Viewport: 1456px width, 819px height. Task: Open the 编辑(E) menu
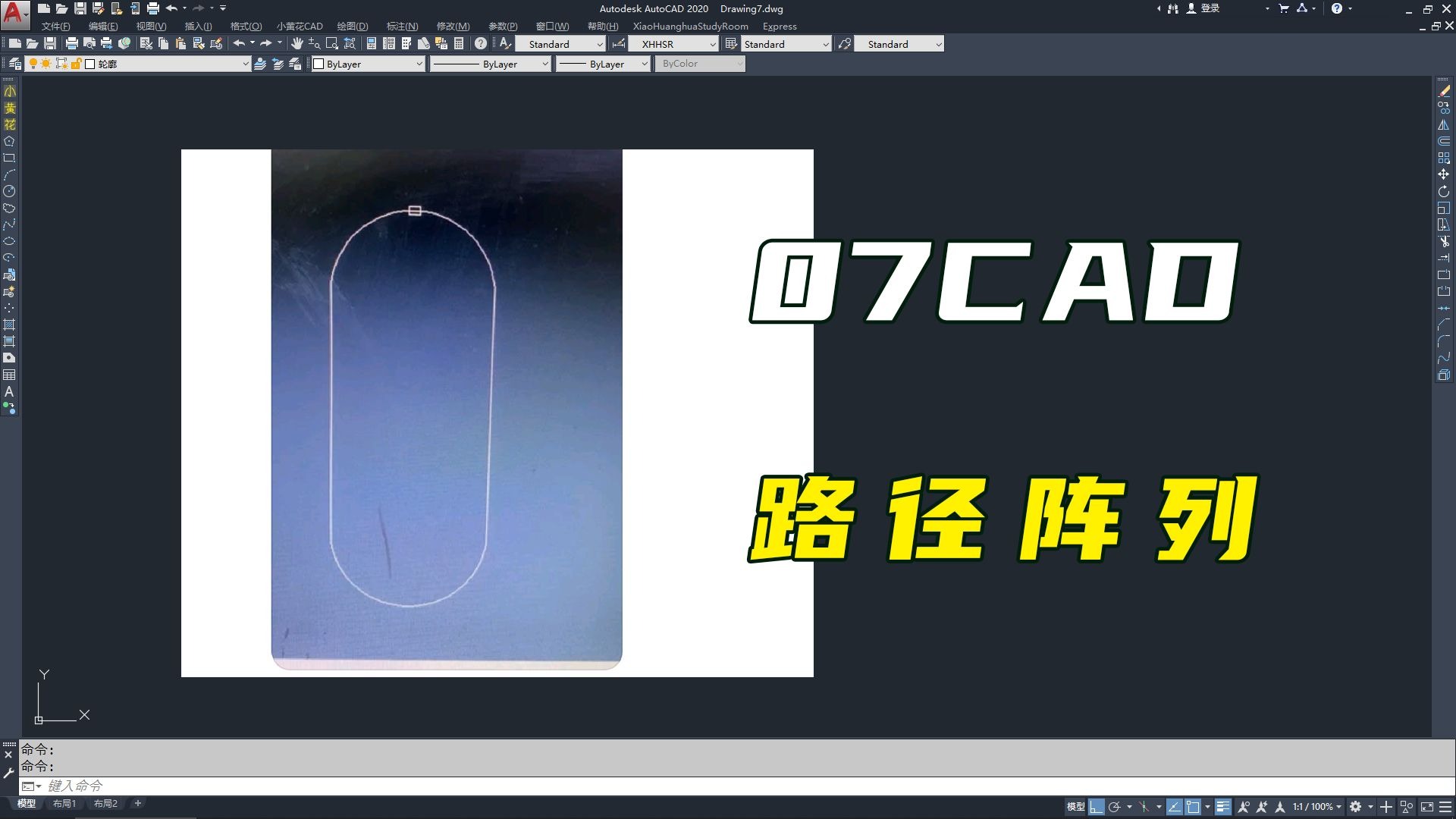pyautogui.click(x=103, y=27)
